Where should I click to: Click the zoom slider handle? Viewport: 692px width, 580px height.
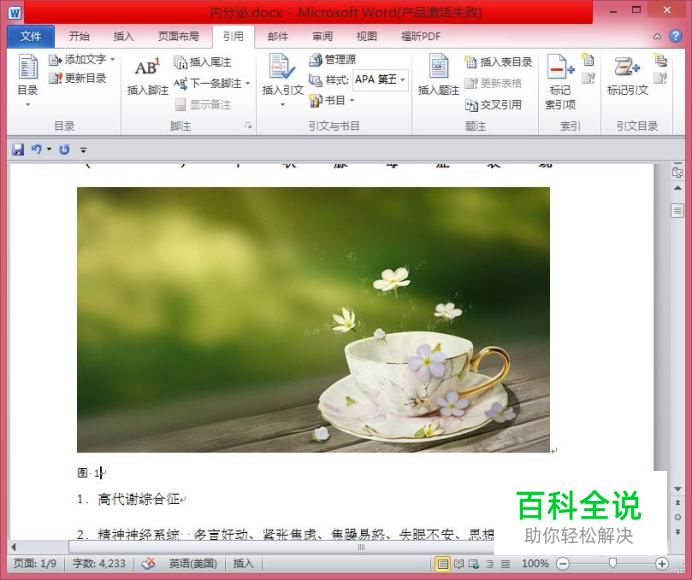pyautogui.click(x=613, y=563)
